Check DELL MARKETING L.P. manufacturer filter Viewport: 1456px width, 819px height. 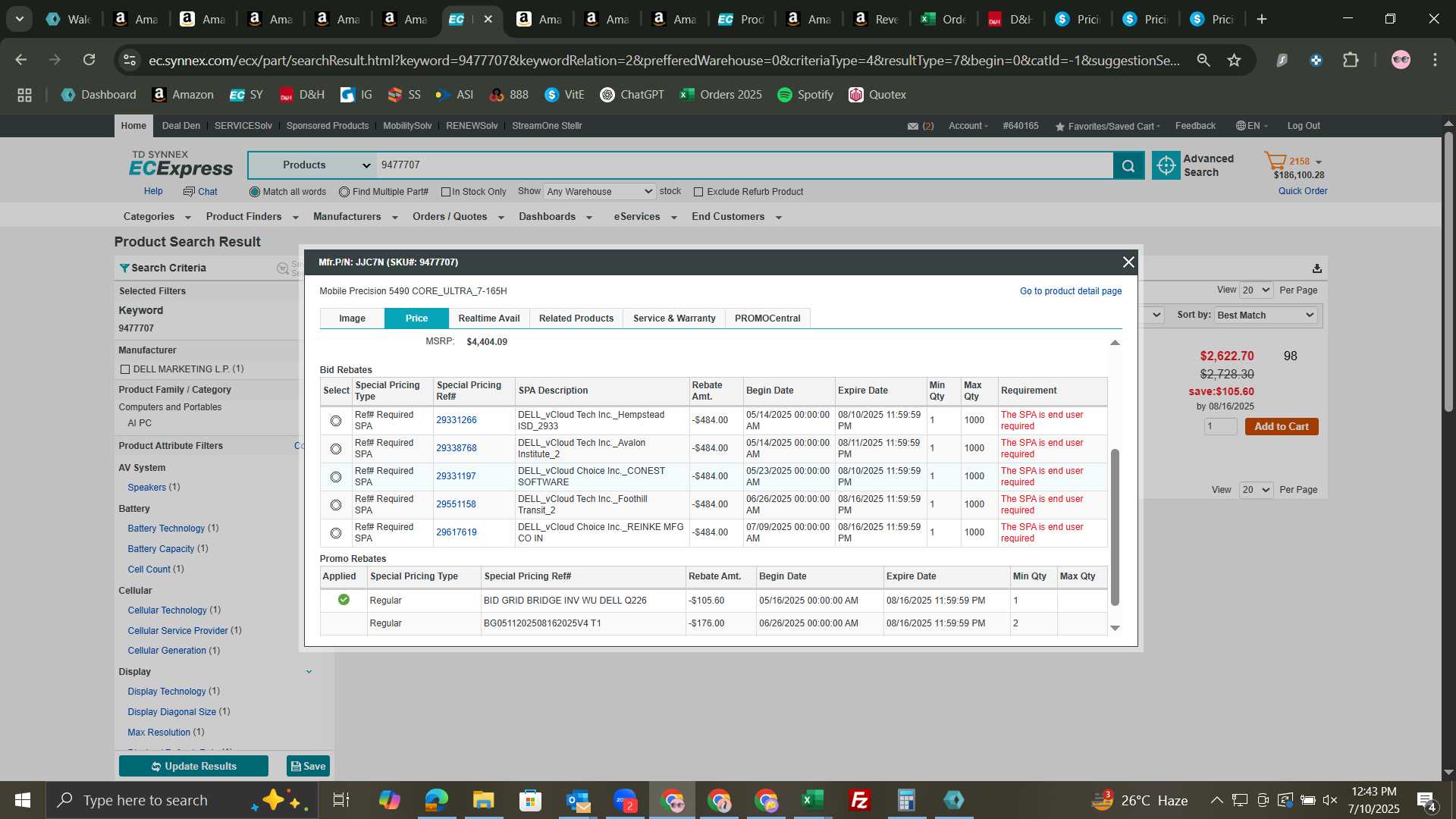point(125,369)
